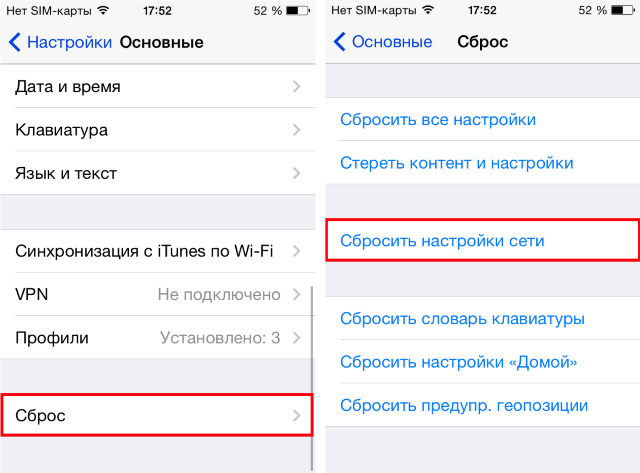The height and width of the screenshot is (473, 640).
Task: Expand the Клавиатура row chevron
Action: [297, 130]
